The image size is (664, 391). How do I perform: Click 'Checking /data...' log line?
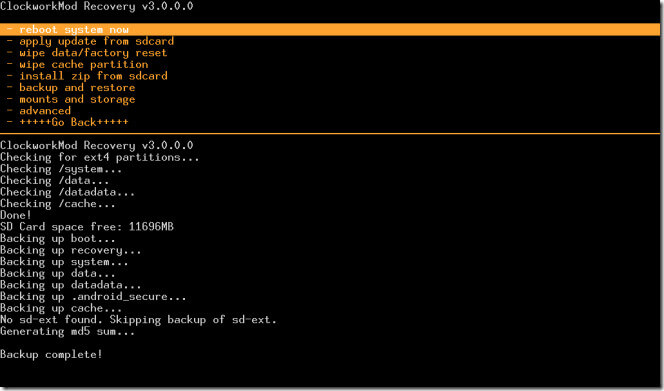point(55,180)
